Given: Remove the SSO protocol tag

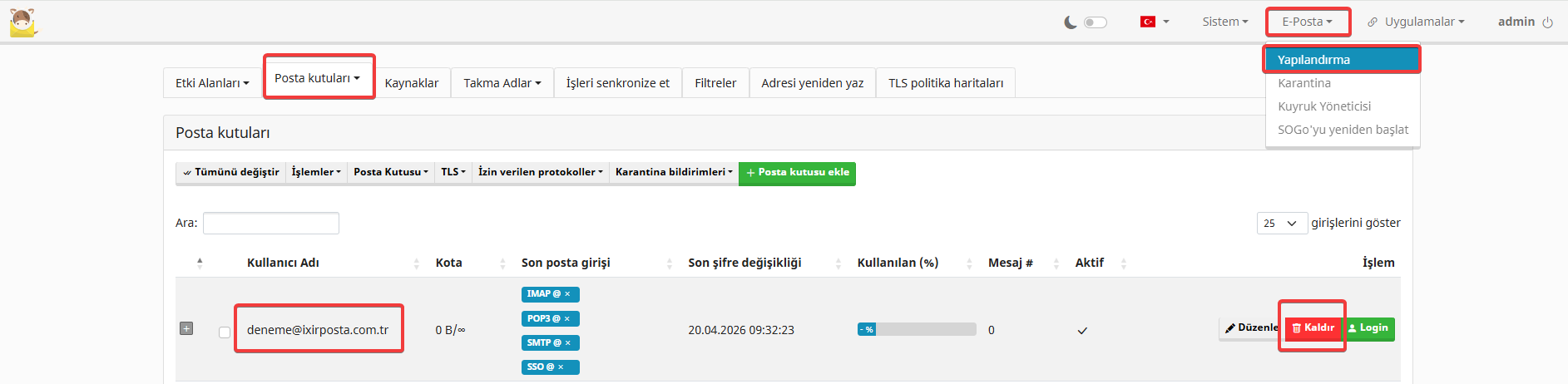Looking at the screenshot, I should (561, 367).
